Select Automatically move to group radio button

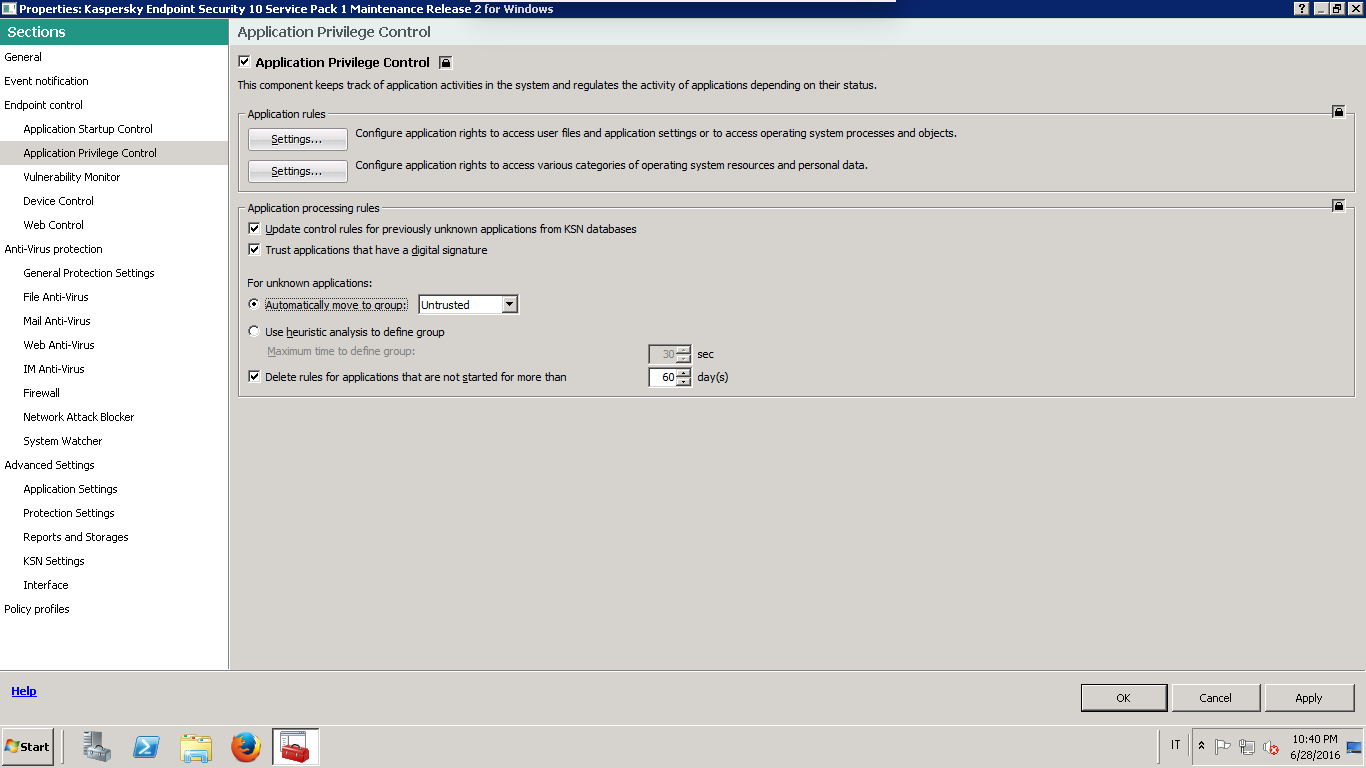tap(254, 304)
